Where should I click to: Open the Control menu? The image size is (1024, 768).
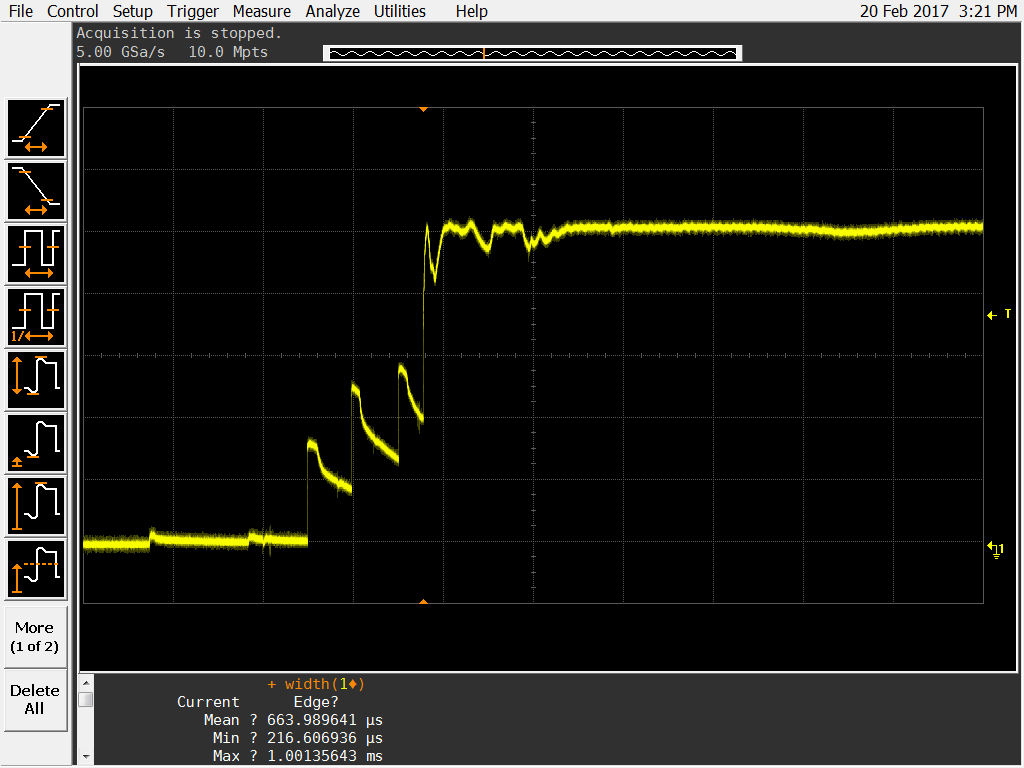tap(72, 11)
